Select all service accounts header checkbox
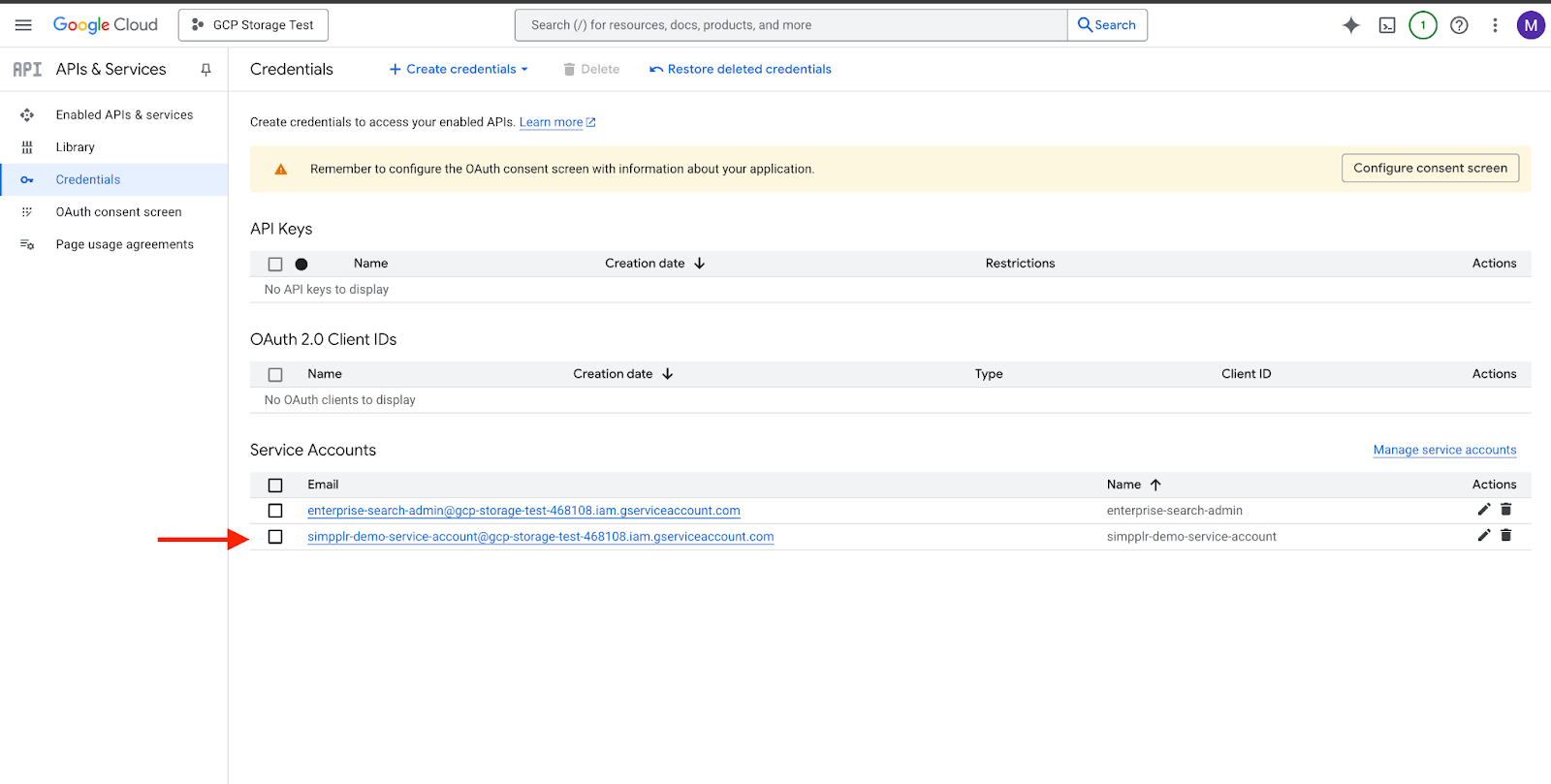 click(x=275, y=485)
